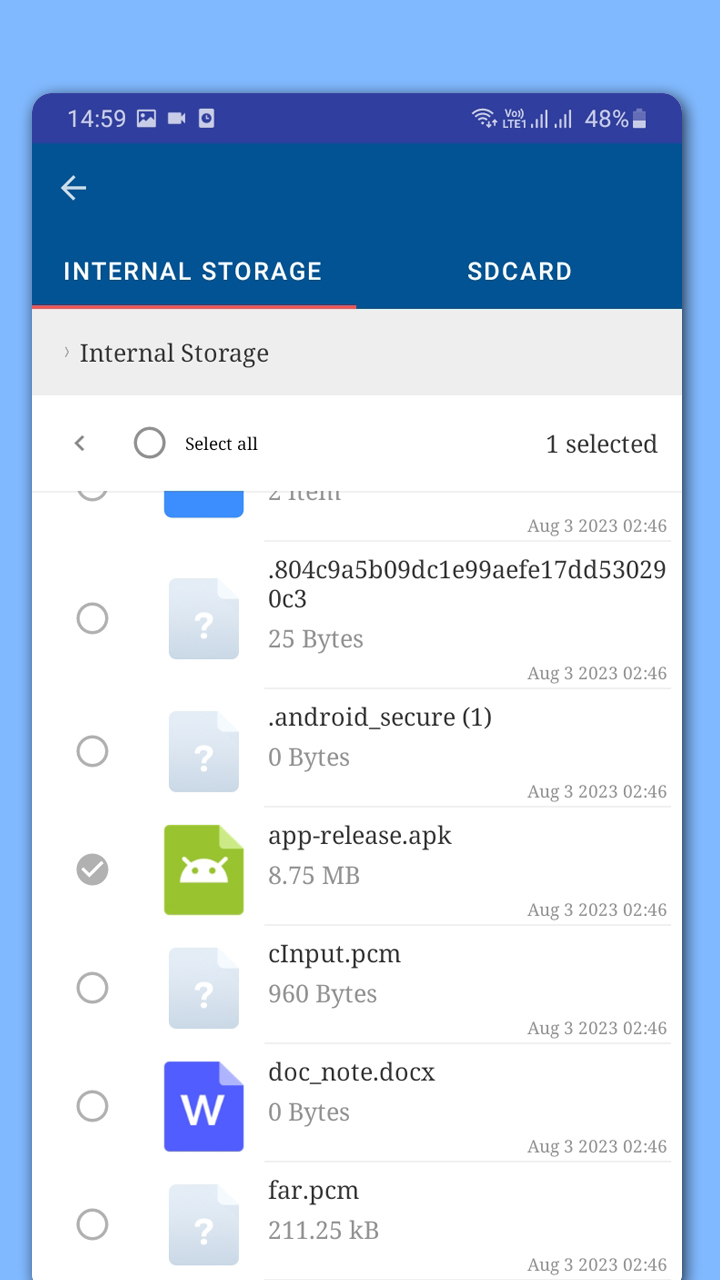Select the doc_note.docx radio circle

(92, 1107)
